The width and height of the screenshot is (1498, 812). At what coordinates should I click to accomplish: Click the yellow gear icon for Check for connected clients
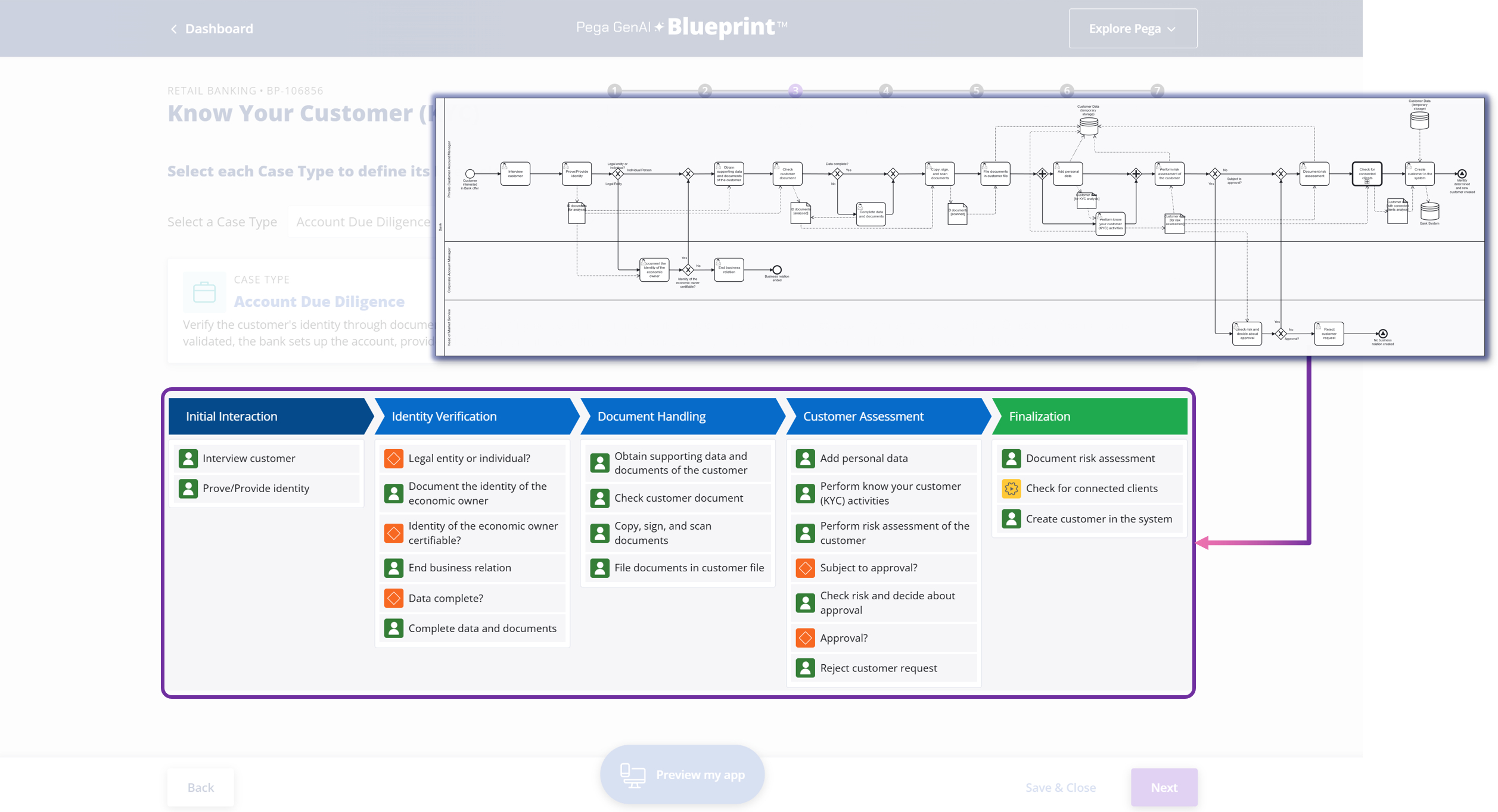[x=1011, y=489]
